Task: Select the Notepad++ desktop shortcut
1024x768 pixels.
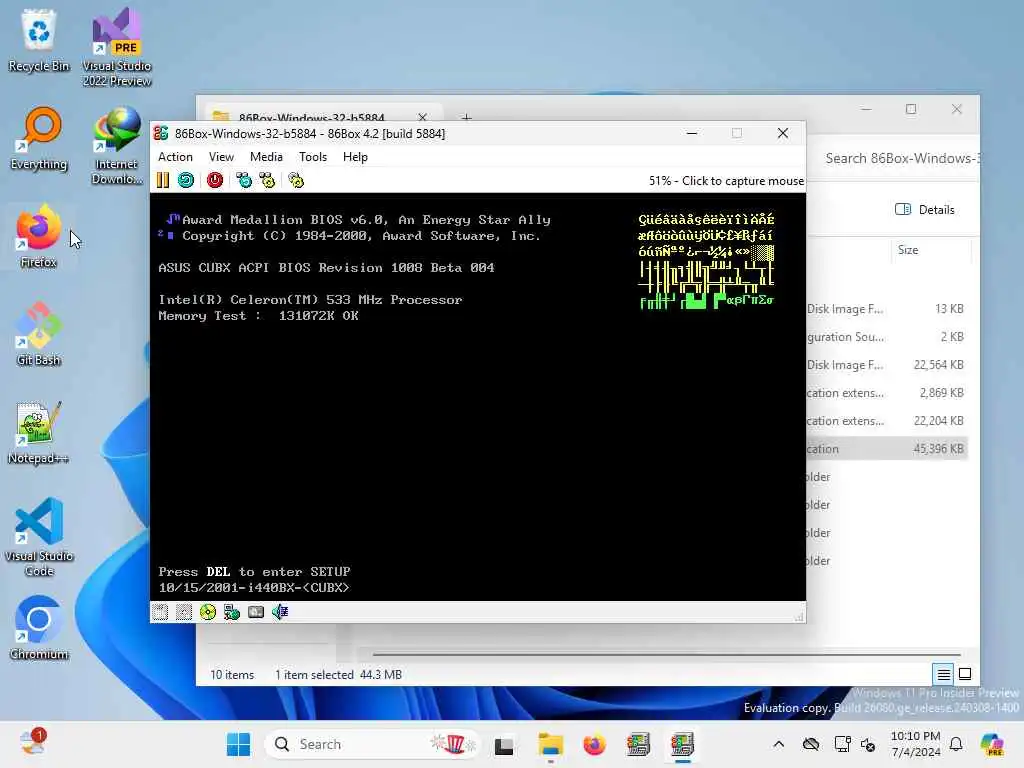Action: [39, 432]
